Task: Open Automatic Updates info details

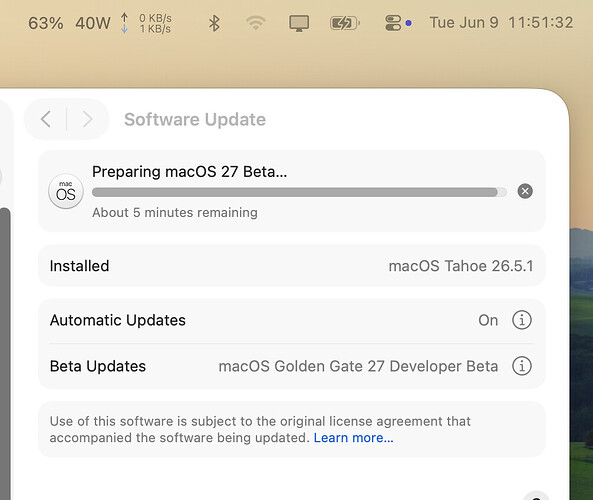Action: point(522,320)
